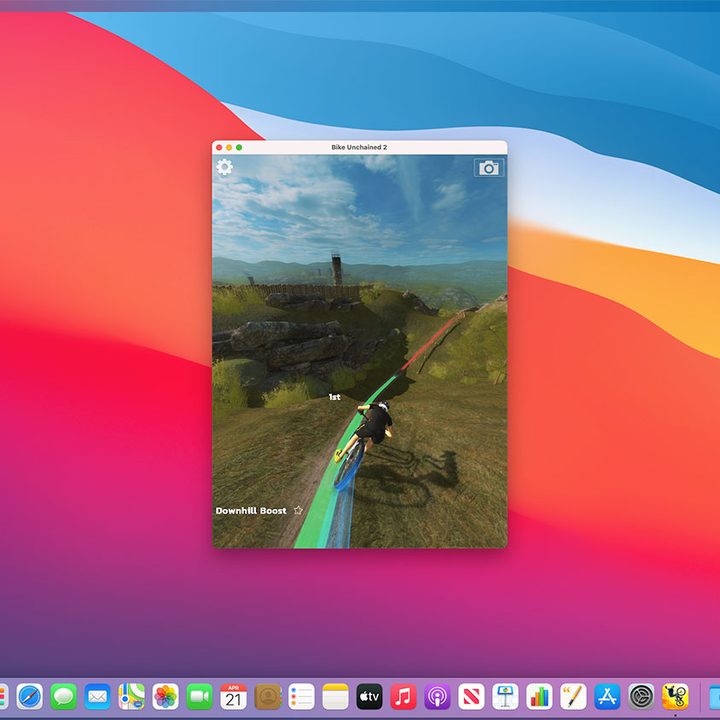
Task: Launch Podcasts from the Dock
Action: pos(438,697)
